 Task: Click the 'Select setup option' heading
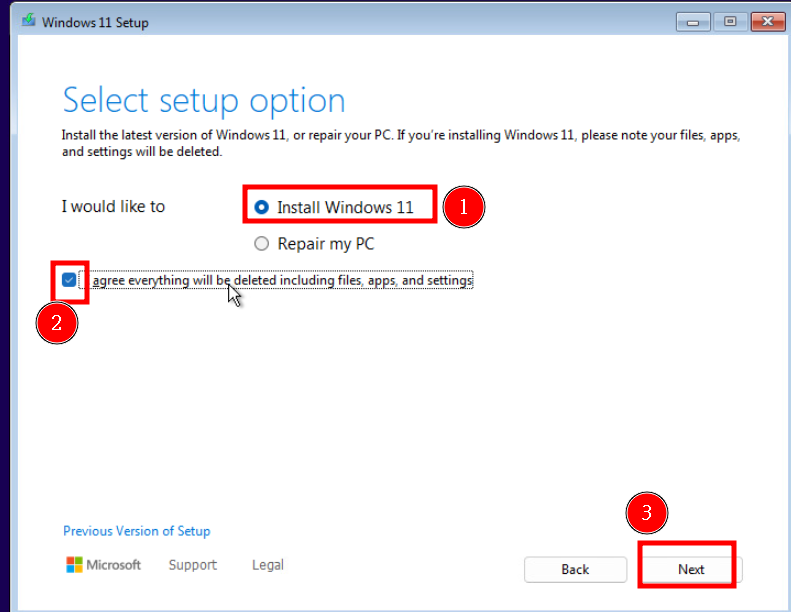tap(204, 101)
